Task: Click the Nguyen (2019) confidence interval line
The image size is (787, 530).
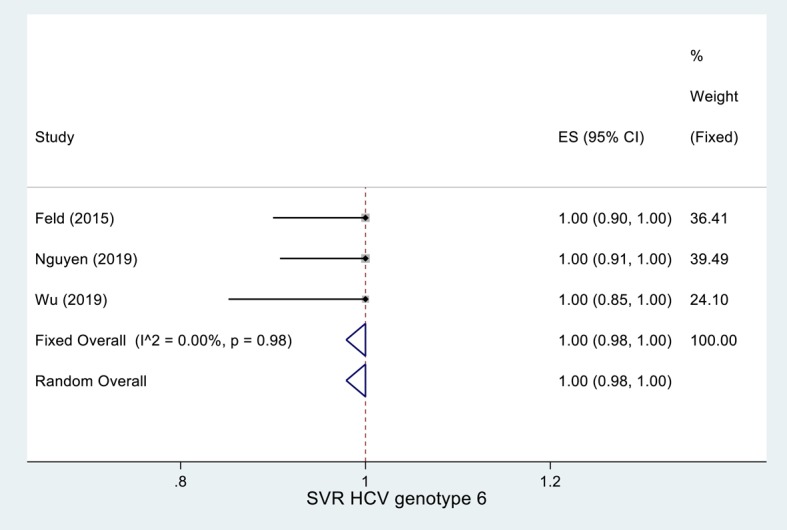Action: (323, 258)
